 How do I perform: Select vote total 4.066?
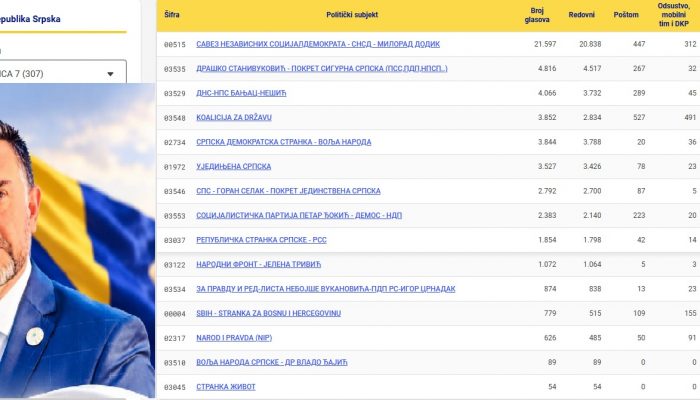click(547, 93)
